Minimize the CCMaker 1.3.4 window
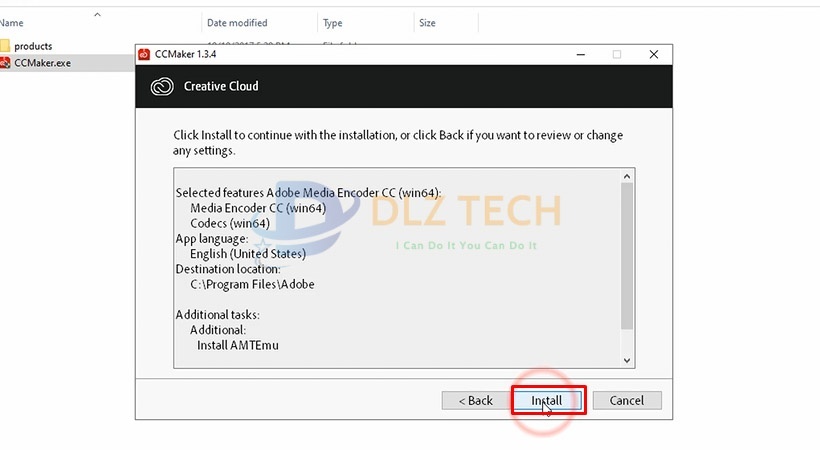820x450 pixels. (x=580, y=54)
